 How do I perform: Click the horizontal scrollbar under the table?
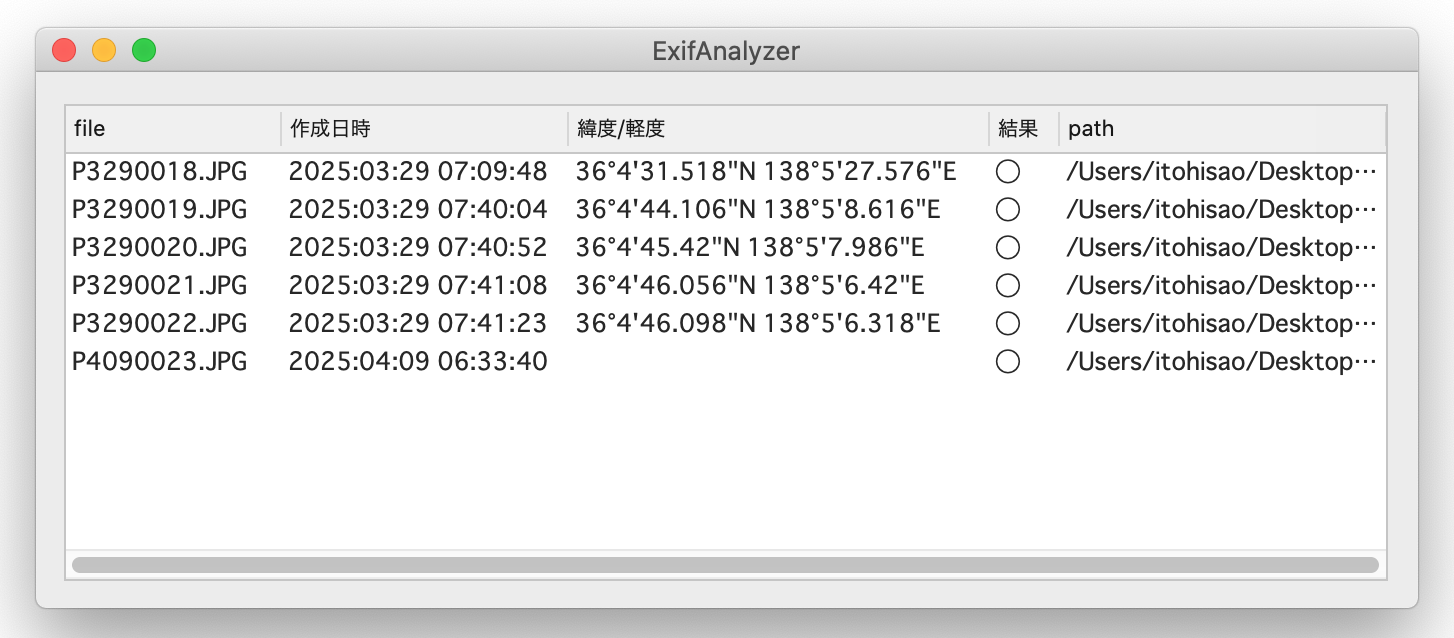click(x=725, y=565)
